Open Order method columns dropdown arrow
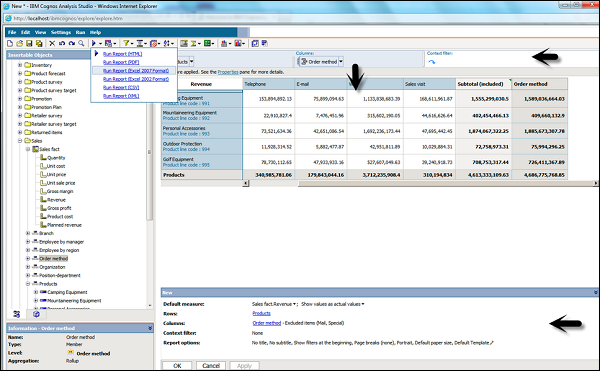The width and height of the screenshot is (600, 371). pyautogui.click(x=341, y=62)
